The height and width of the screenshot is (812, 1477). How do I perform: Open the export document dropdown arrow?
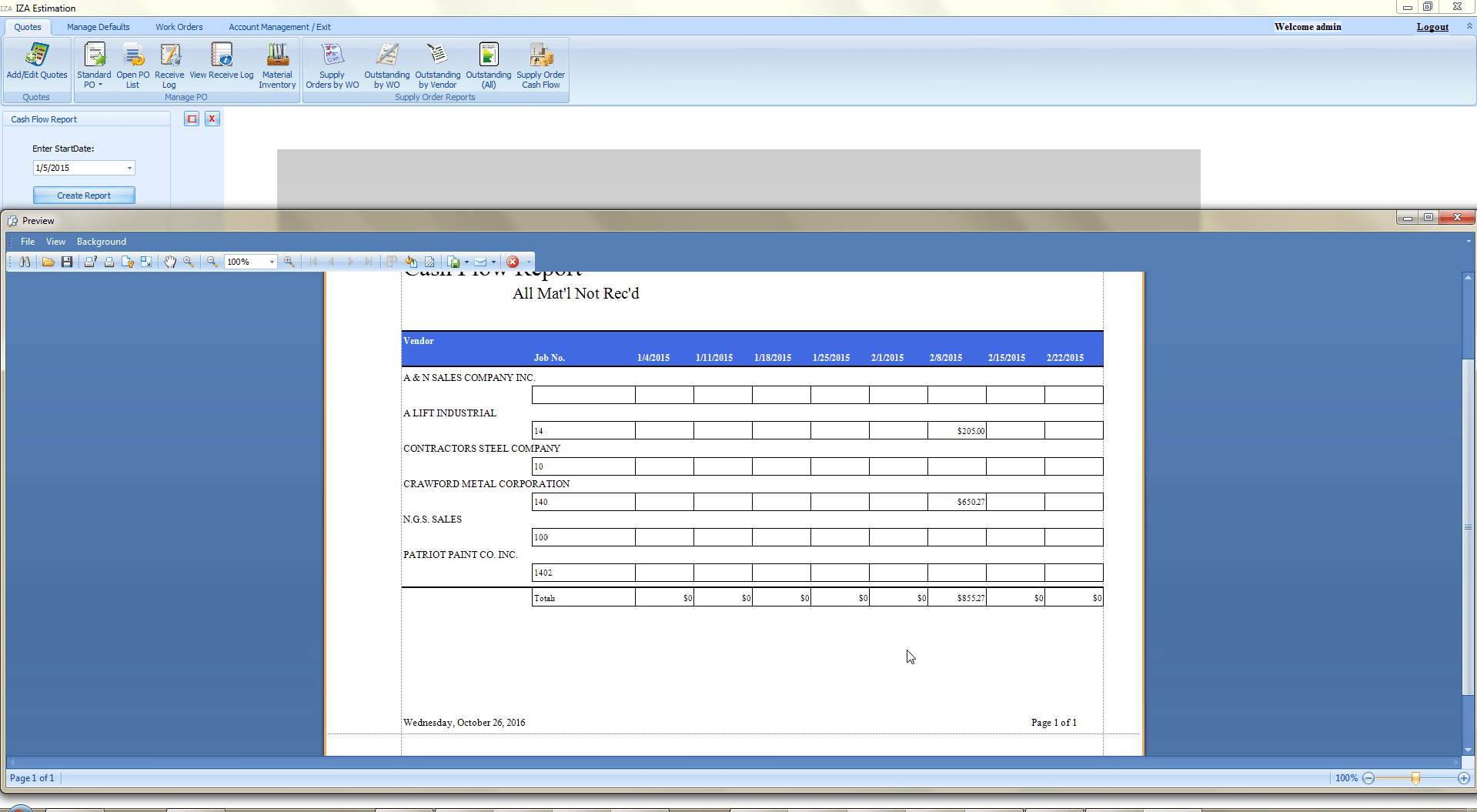point(466,262)
